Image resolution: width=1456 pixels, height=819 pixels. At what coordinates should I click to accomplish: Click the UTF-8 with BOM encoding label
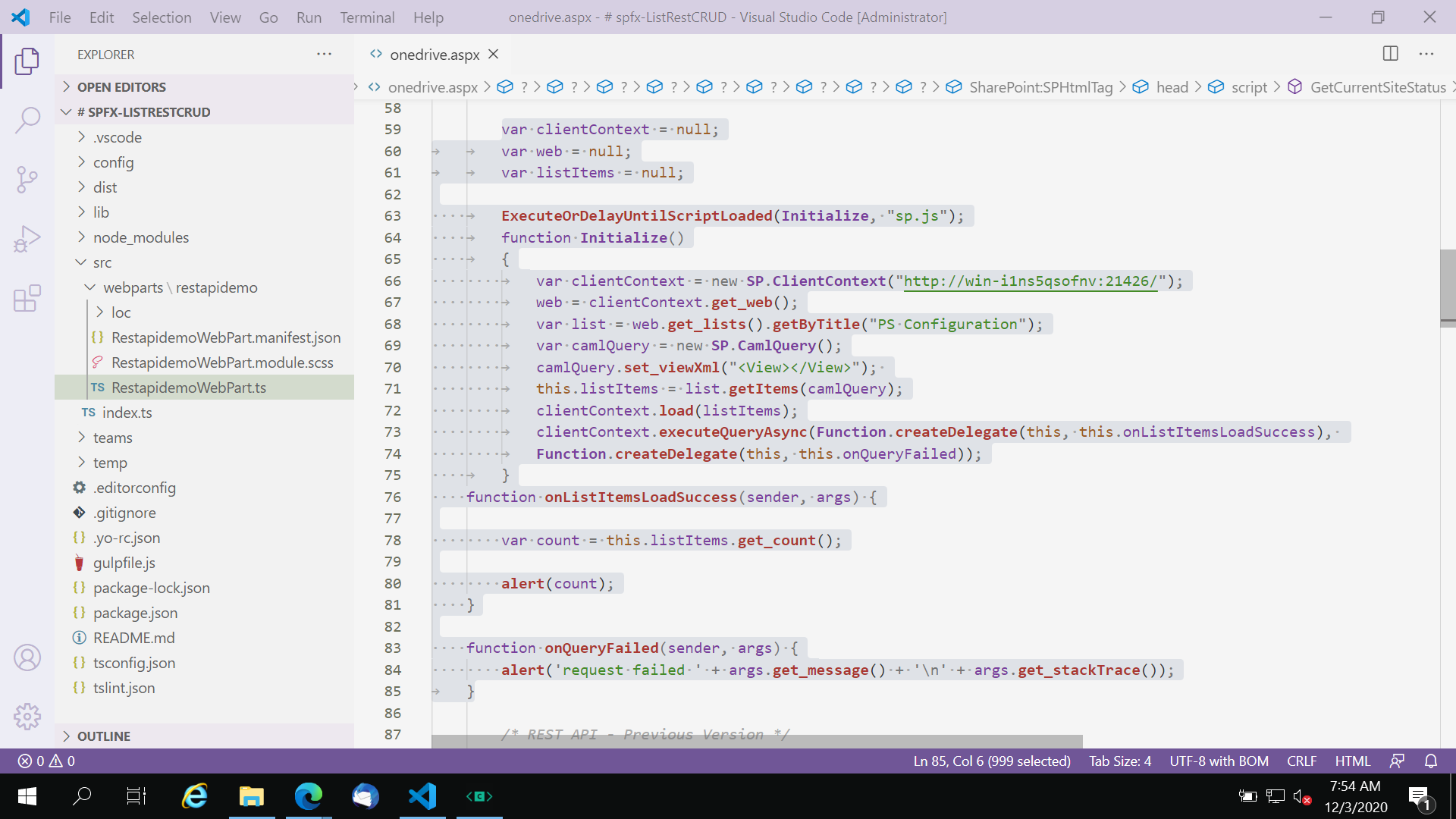click(x=1220, y=761)
